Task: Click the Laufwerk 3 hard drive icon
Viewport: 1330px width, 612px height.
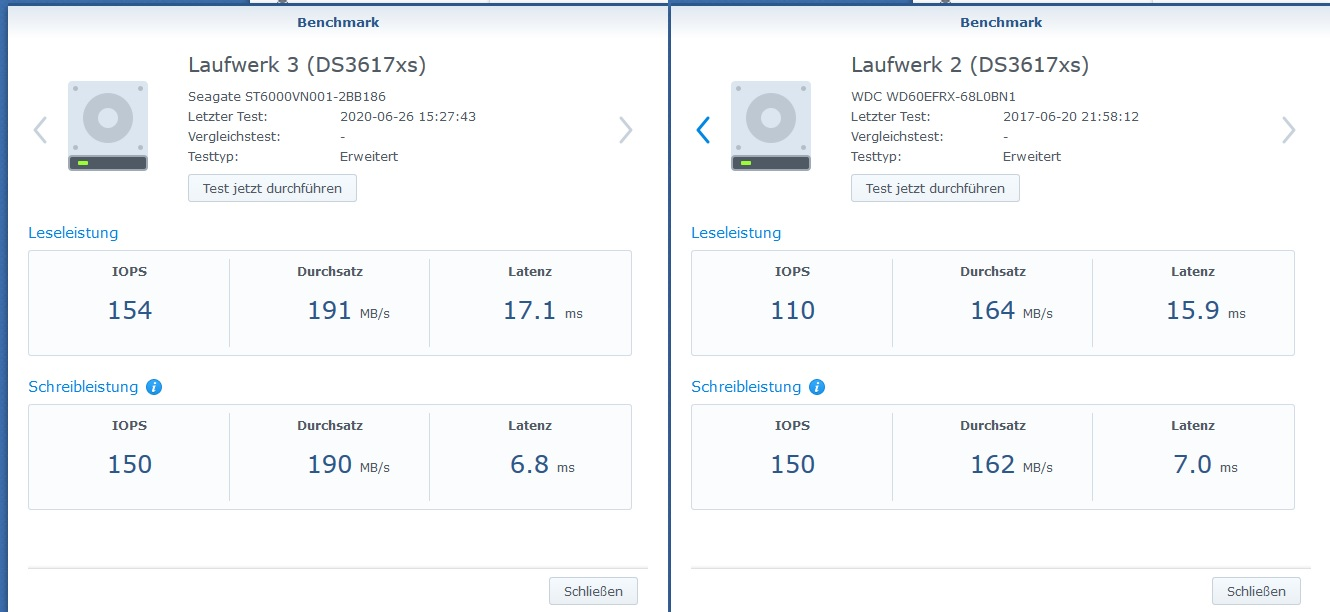Action: (x=108, y=126)
